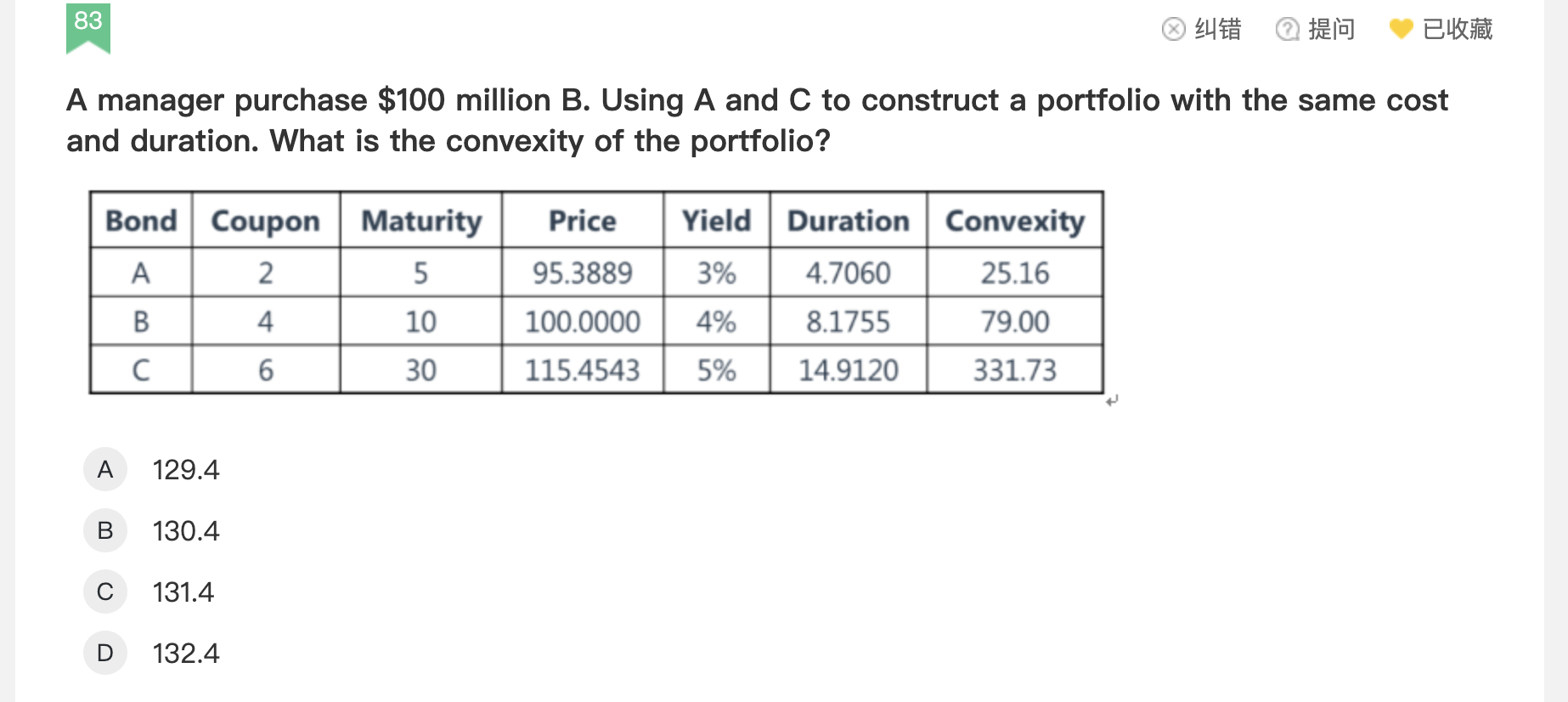Select the answer value 131.4

[x=183, y=592]
